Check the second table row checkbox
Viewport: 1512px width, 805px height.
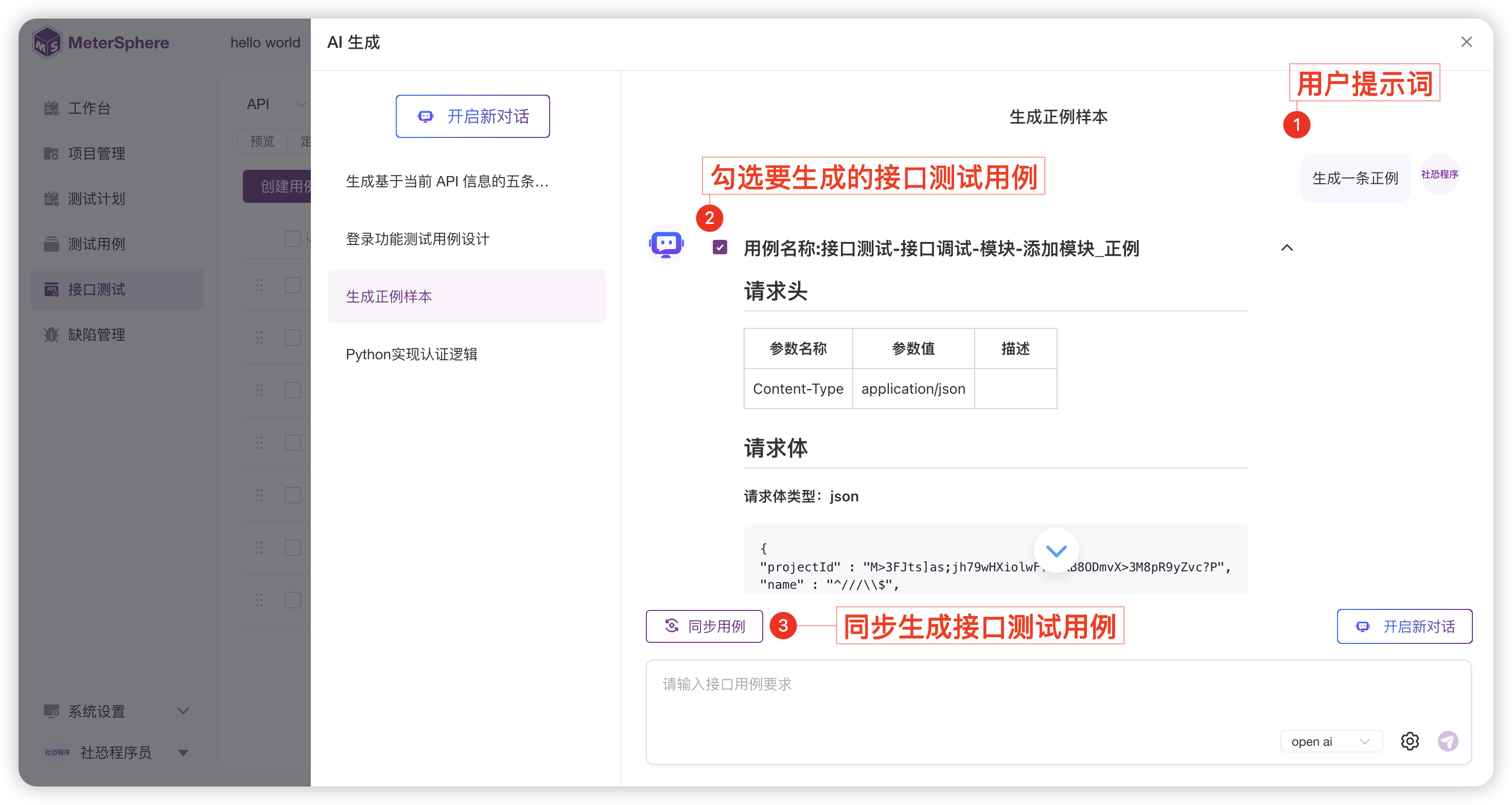pyautogui.click(x=292, y=338)
